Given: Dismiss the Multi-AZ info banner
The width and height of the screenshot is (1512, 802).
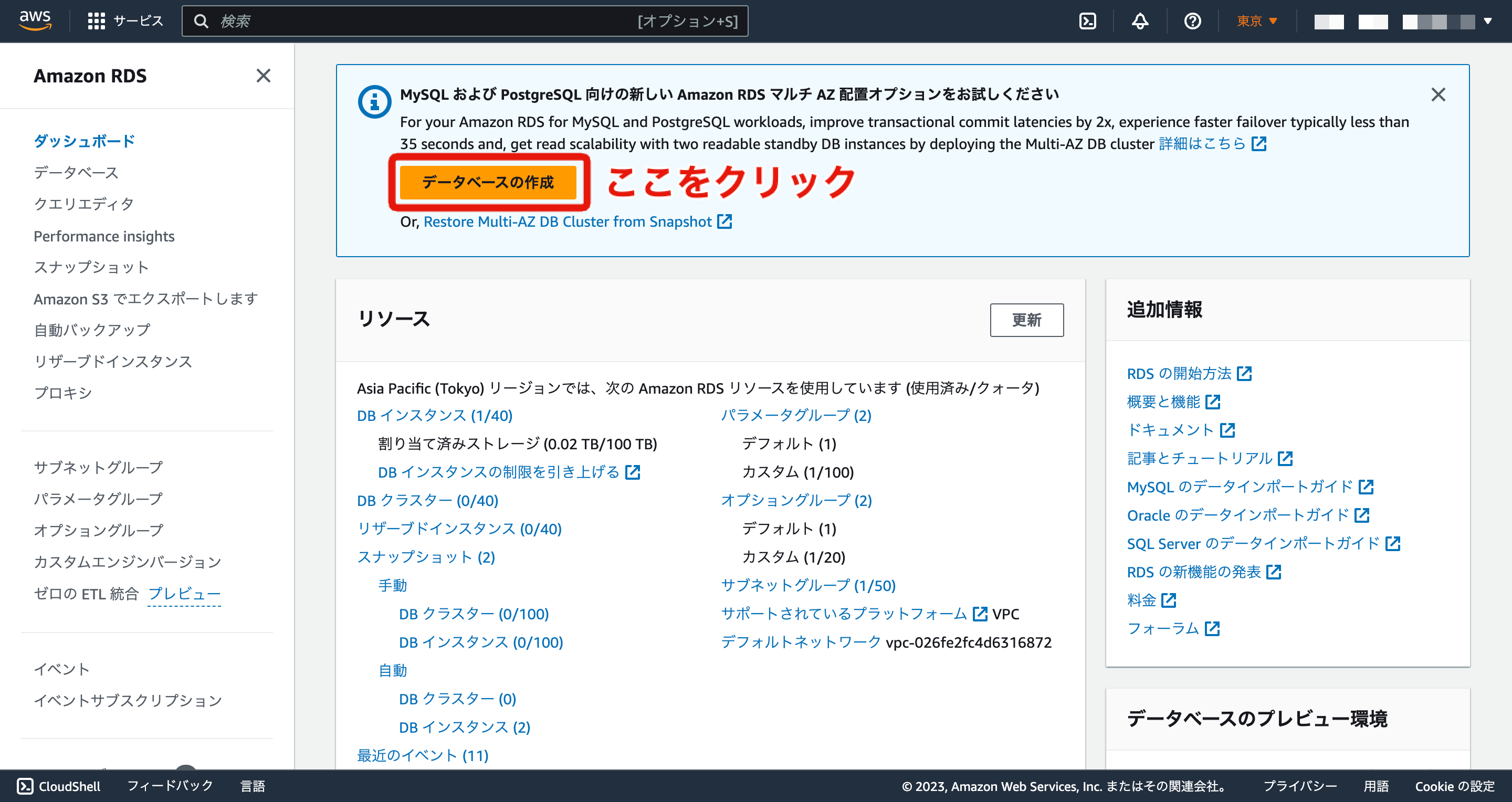Looking at the screenshot, I should tap(1438, 94).
